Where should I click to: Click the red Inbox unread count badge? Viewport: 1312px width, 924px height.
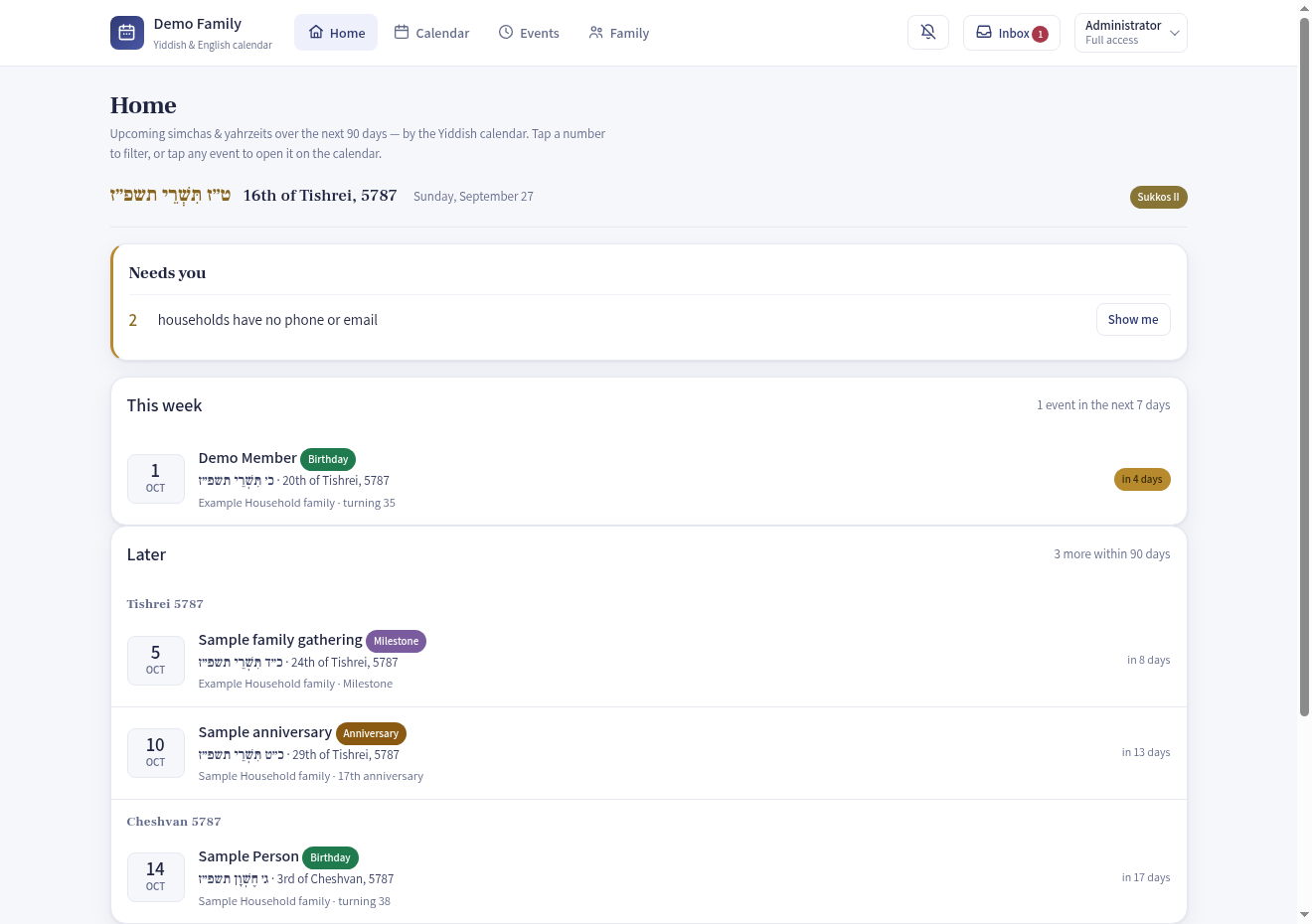tap(1040, 34)
